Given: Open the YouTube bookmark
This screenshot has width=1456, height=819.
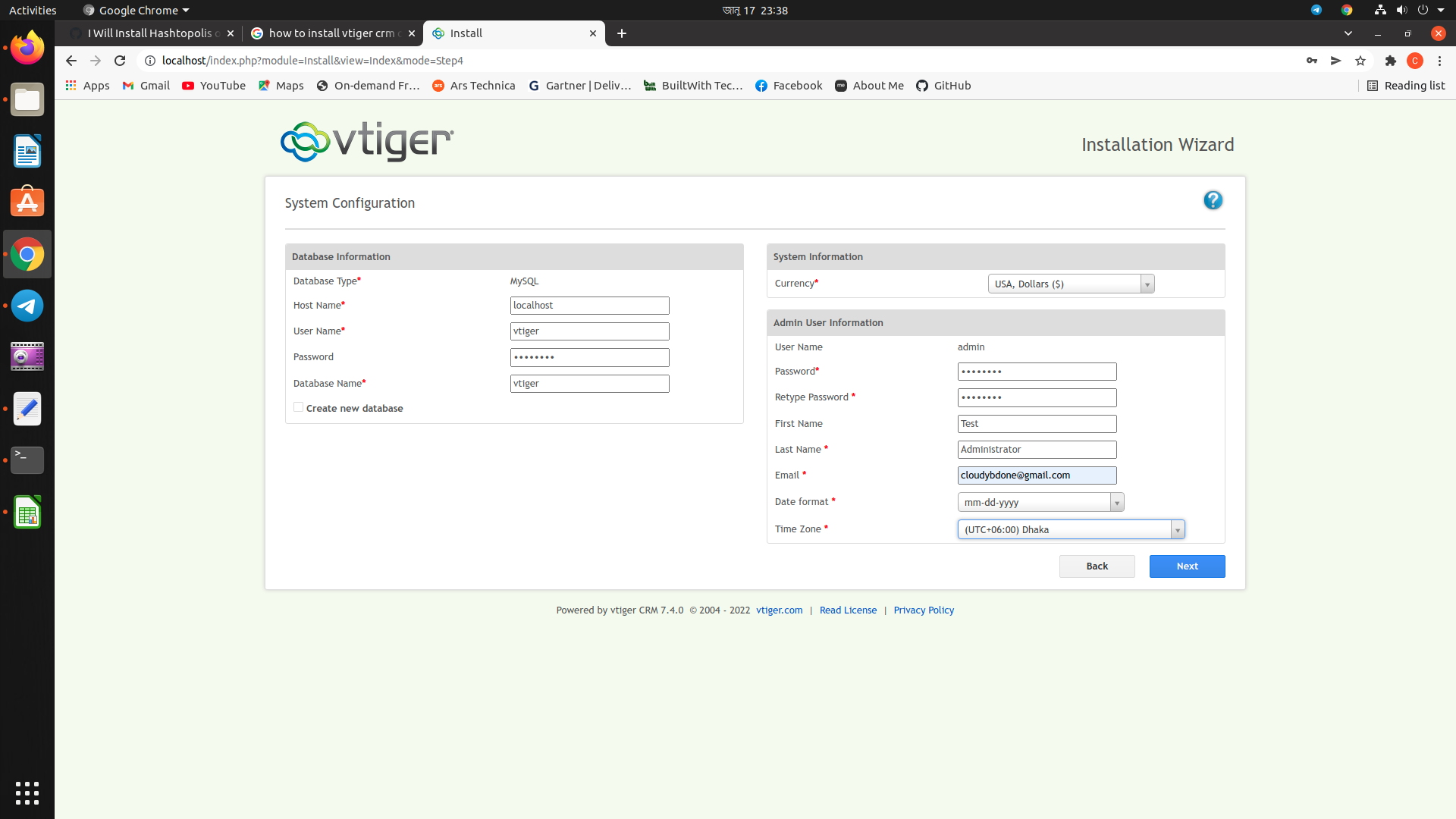Looking at the screenshot, I should pos(214,86).
